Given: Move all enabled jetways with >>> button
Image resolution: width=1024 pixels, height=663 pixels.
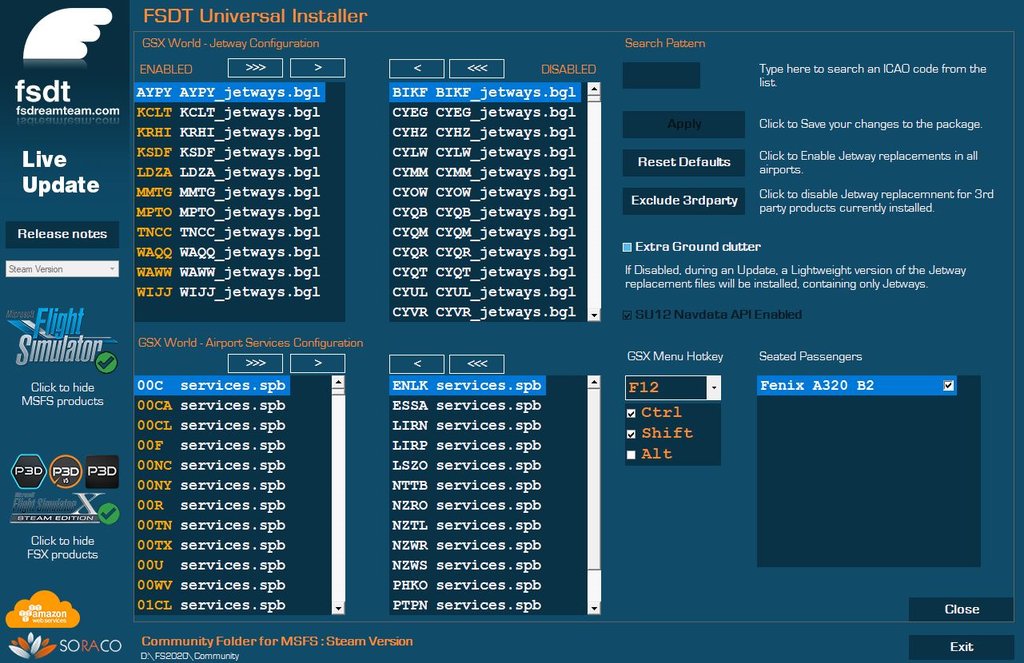Looking at the screenshot, I should click(x=255, y=67).
